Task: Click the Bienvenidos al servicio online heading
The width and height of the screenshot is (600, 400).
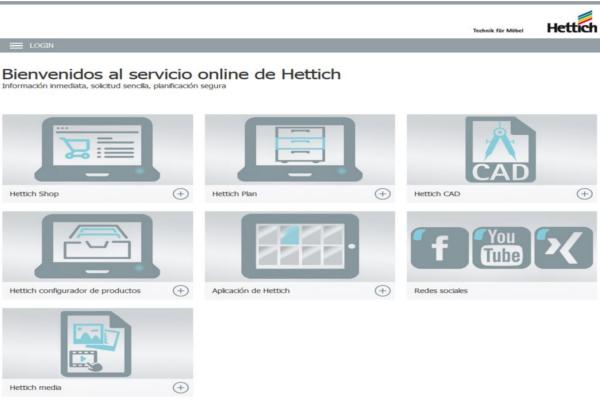Action: coord(171,74)
